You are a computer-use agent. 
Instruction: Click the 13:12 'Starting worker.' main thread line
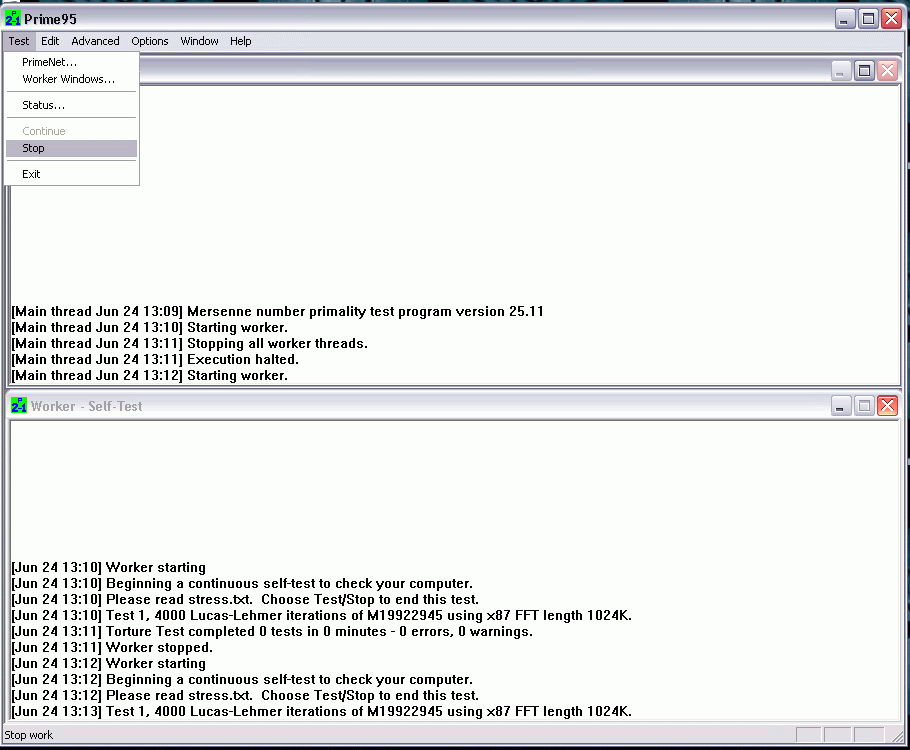coord(149,376)
